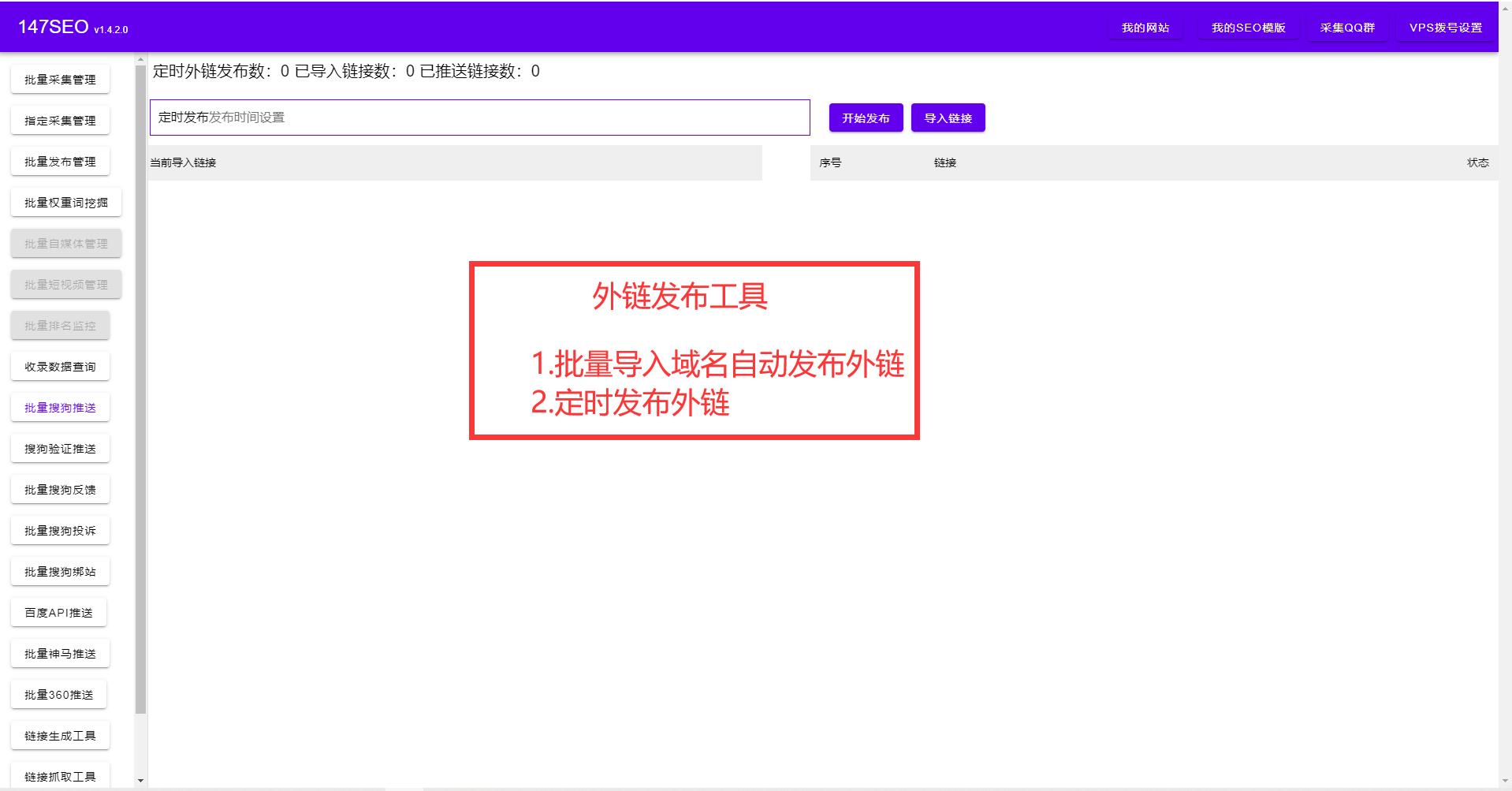Launch the 链接生成工具

(60, 735)
